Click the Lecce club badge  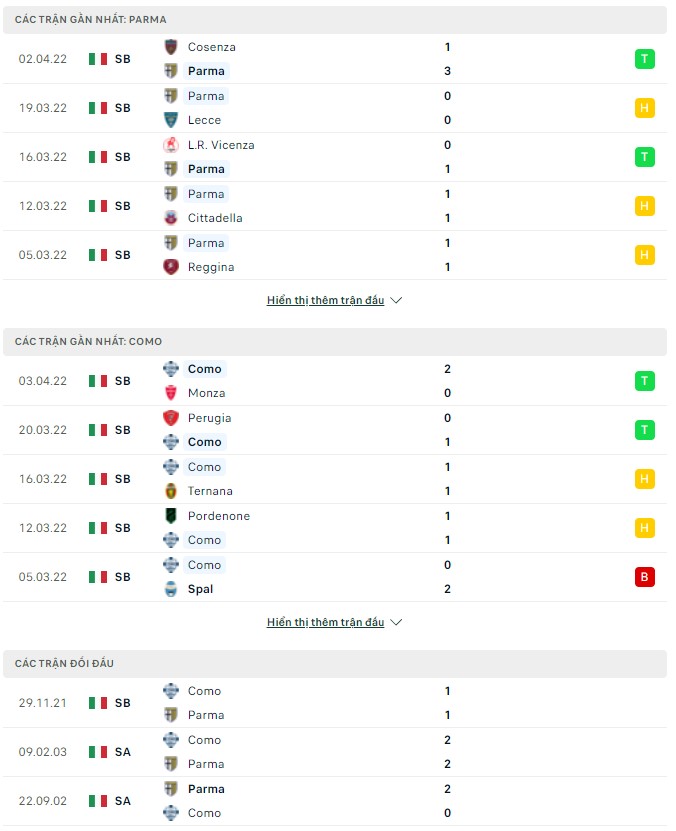170,120
